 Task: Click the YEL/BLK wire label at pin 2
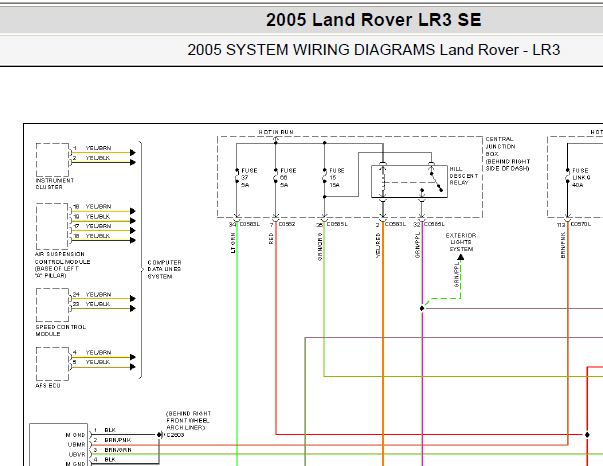98,158
